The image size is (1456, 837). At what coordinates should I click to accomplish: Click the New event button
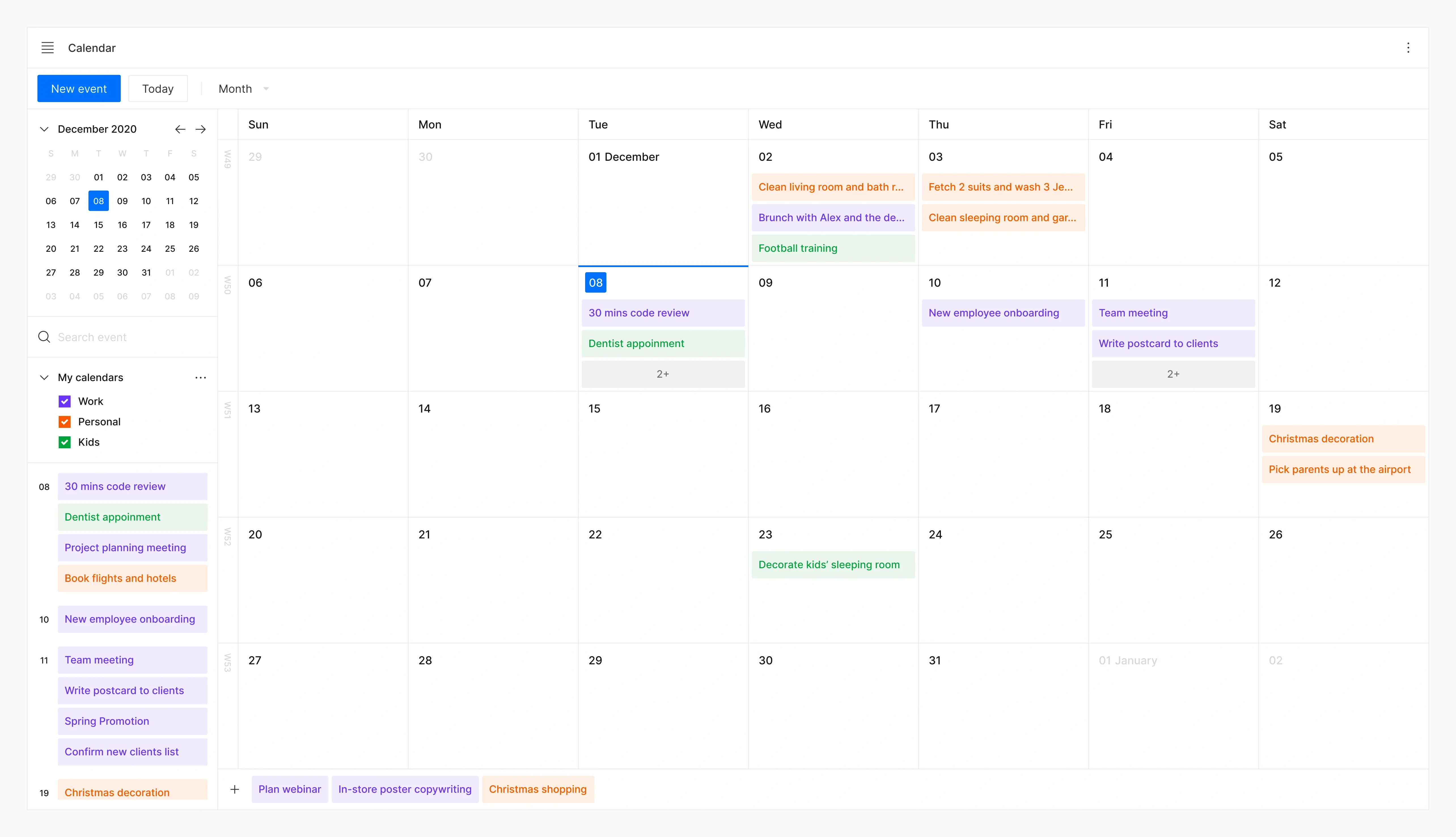click(x=79, y=89)
